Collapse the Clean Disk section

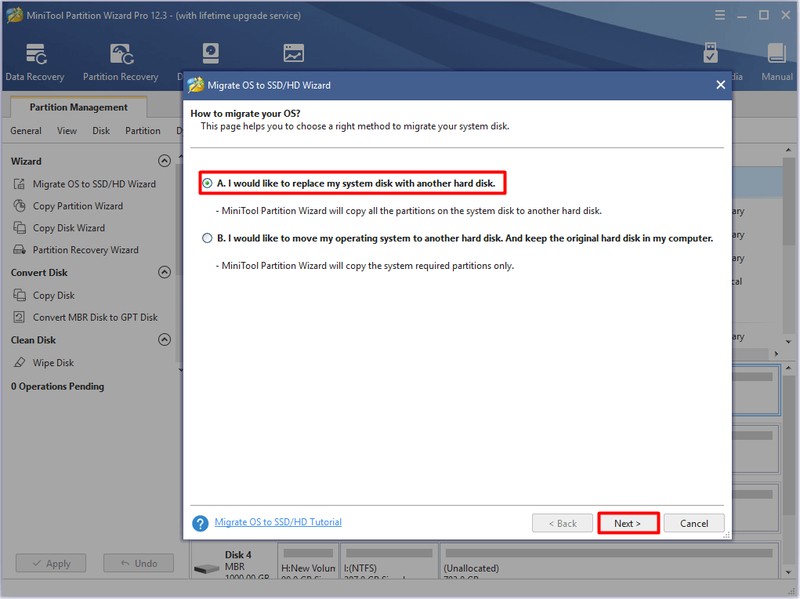pos(164,339)
